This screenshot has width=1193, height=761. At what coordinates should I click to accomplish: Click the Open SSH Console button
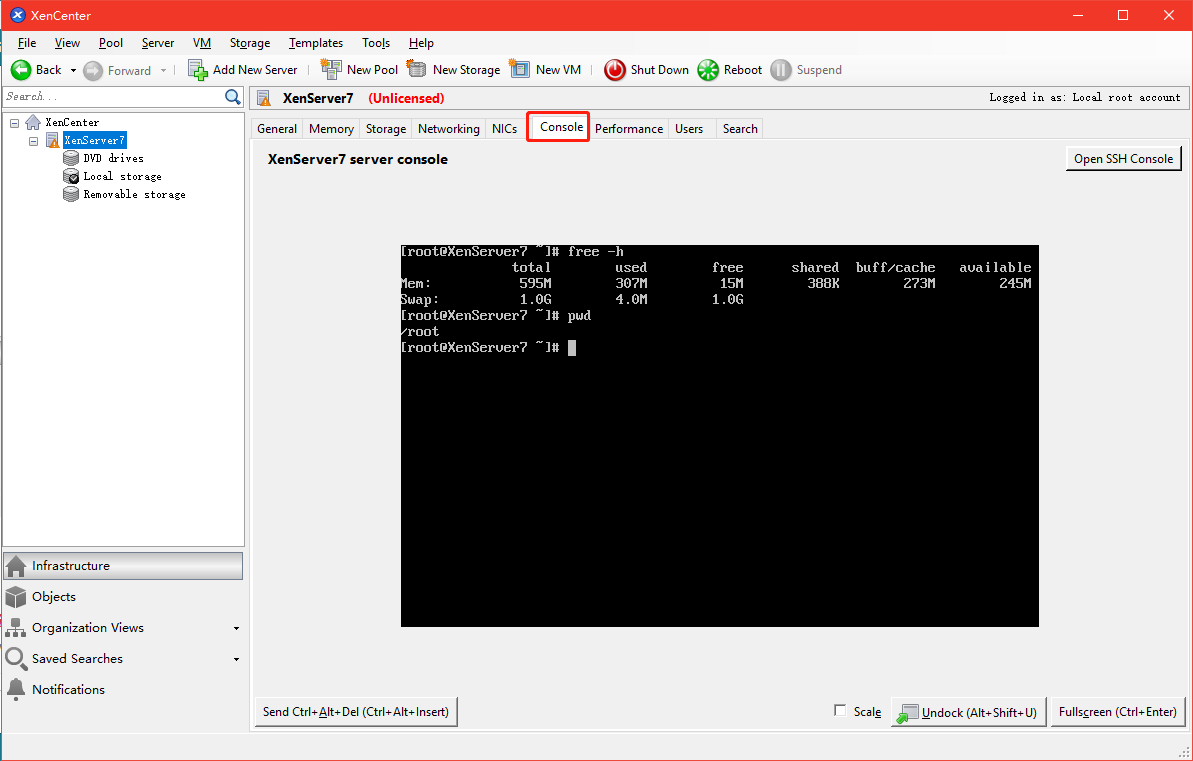pyautogui.click(x=1123, y=158)
